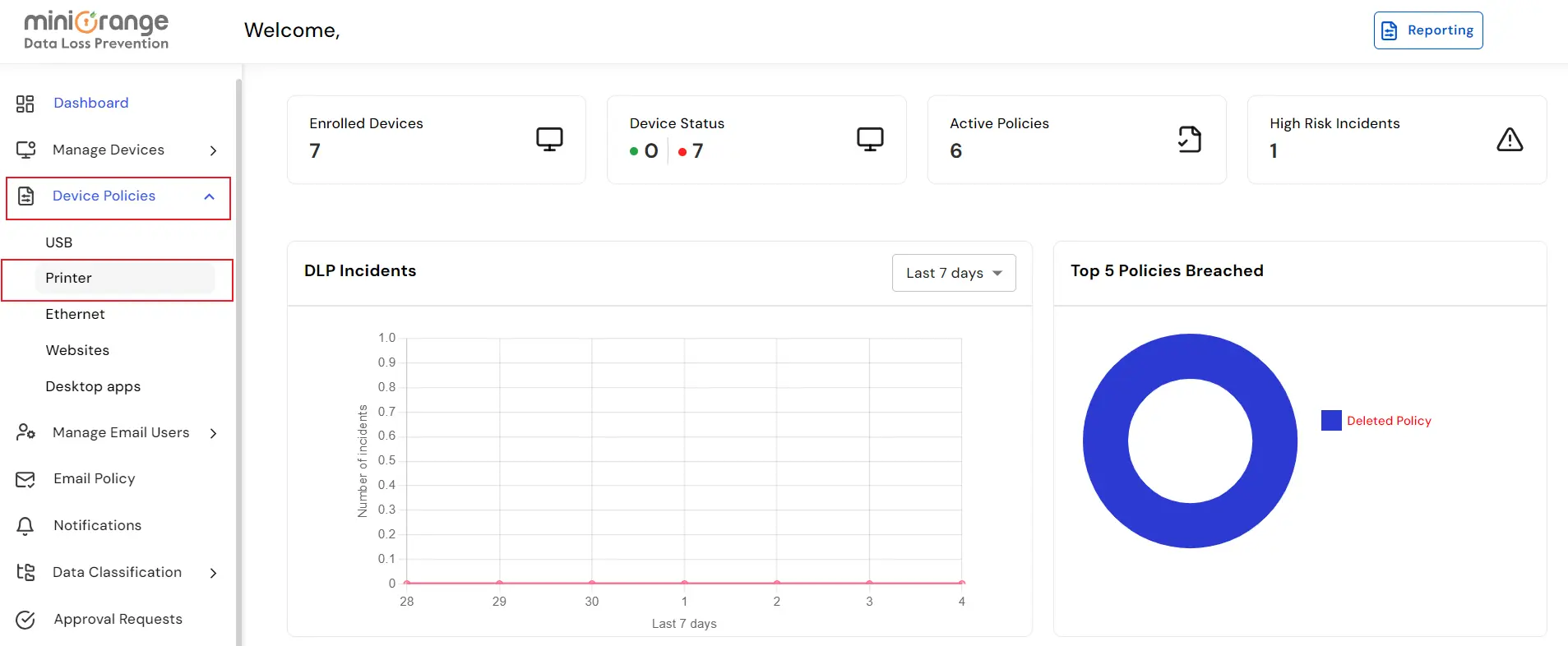This screenshot has width=1568, height=646.
Task: Click the Data Classification tree icon
Action: (25, 572)
